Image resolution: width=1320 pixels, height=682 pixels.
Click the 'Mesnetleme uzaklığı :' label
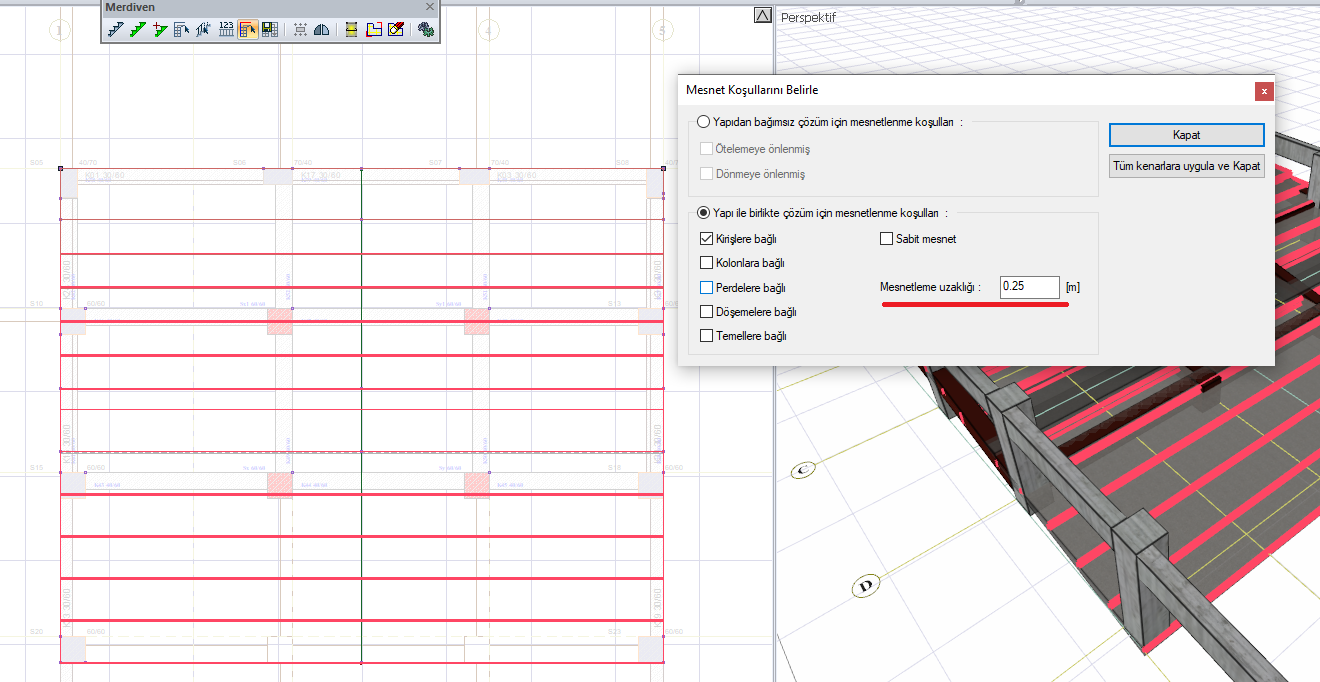(x=930, y=288)
